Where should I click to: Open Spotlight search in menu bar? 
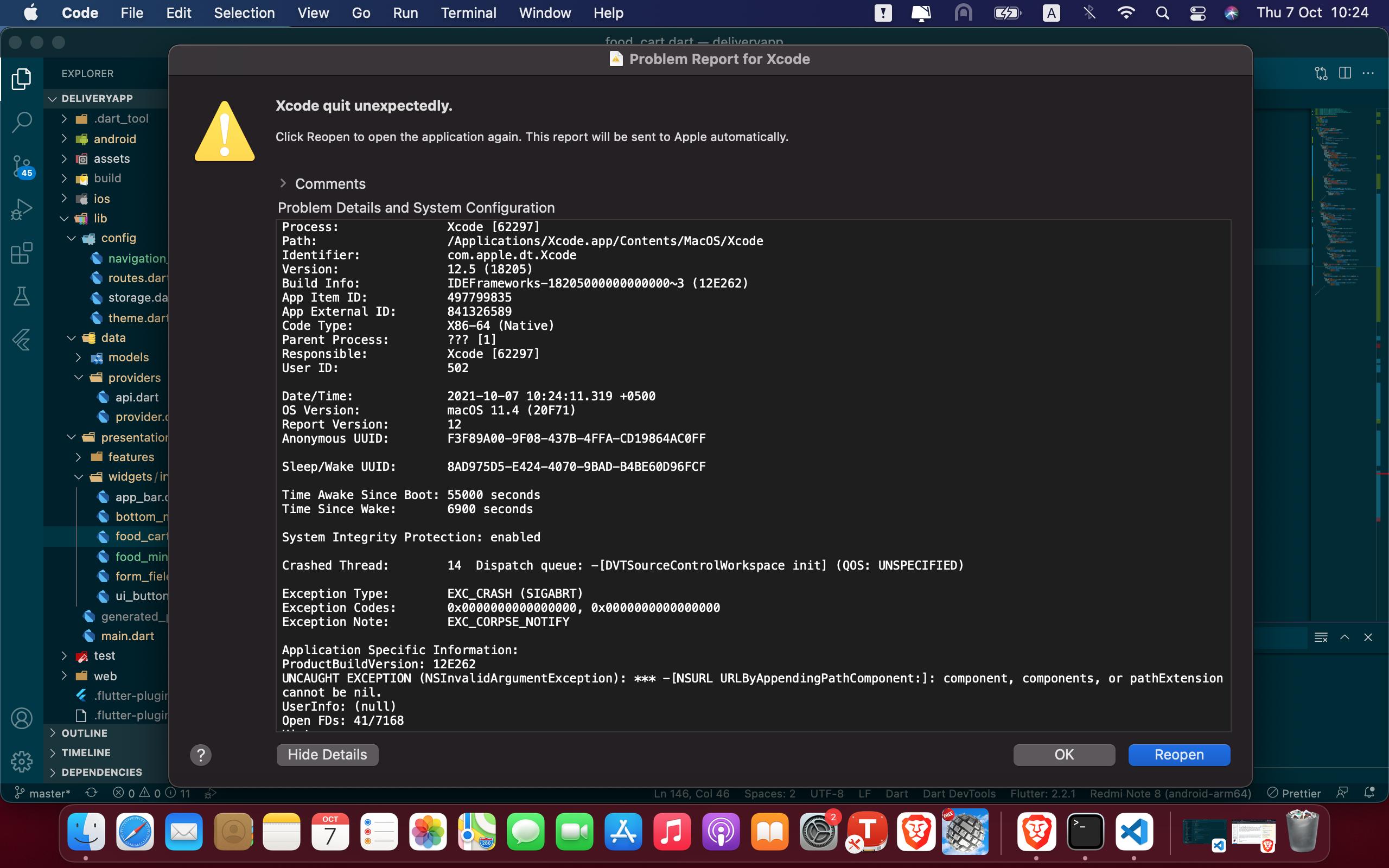coord(1162,12)
